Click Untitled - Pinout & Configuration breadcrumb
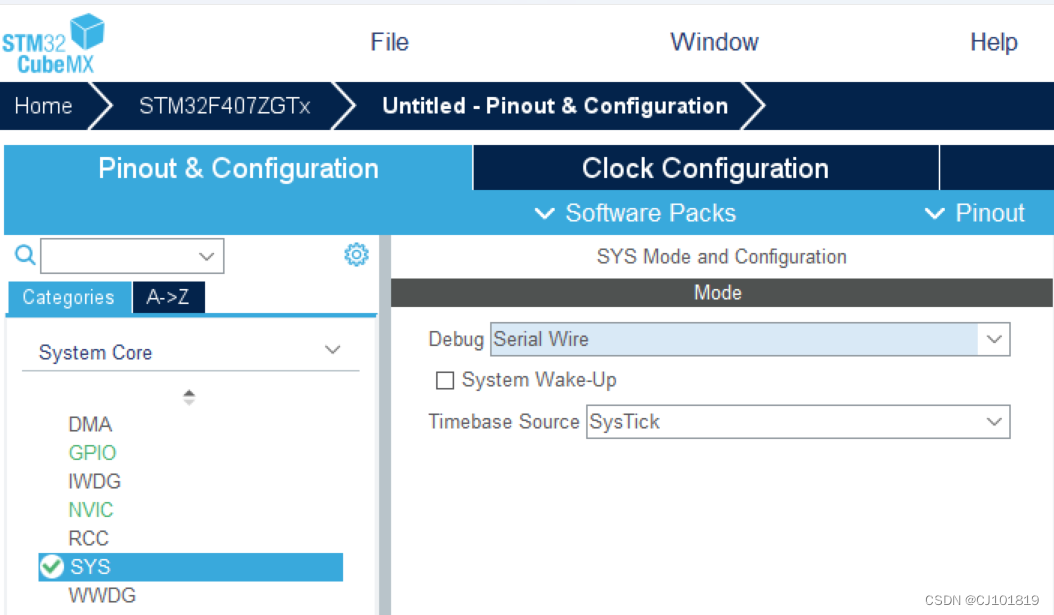The image size is (1054, 615). [555, 106]
